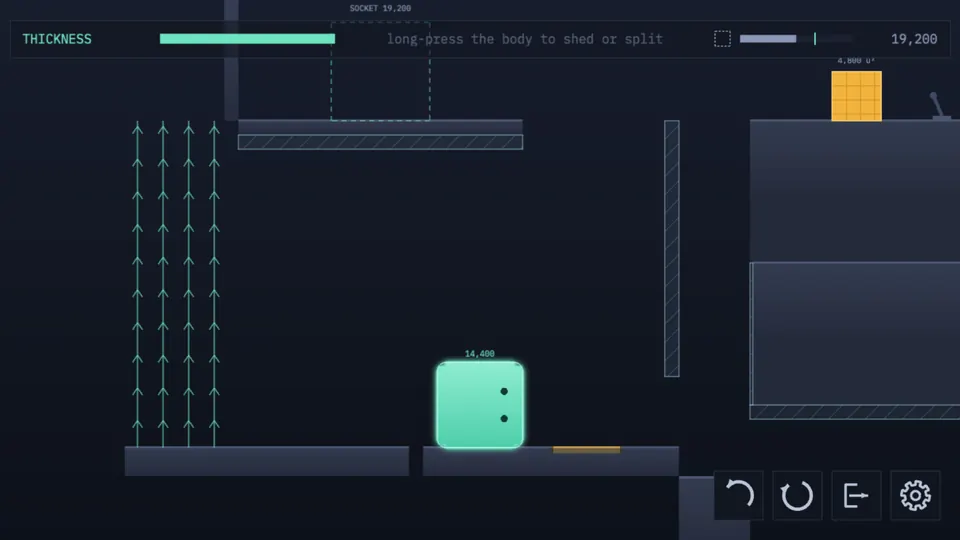Click the SOCKET 19,200 label
960x540 pixels.
[380, 9]
